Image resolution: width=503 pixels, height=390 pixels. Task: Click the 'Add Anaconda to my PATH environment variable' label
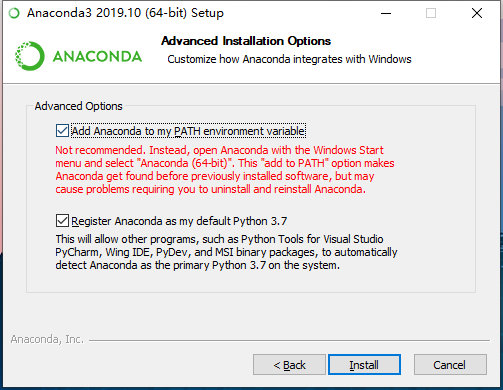pyautogui.click(x=188, y=131)
